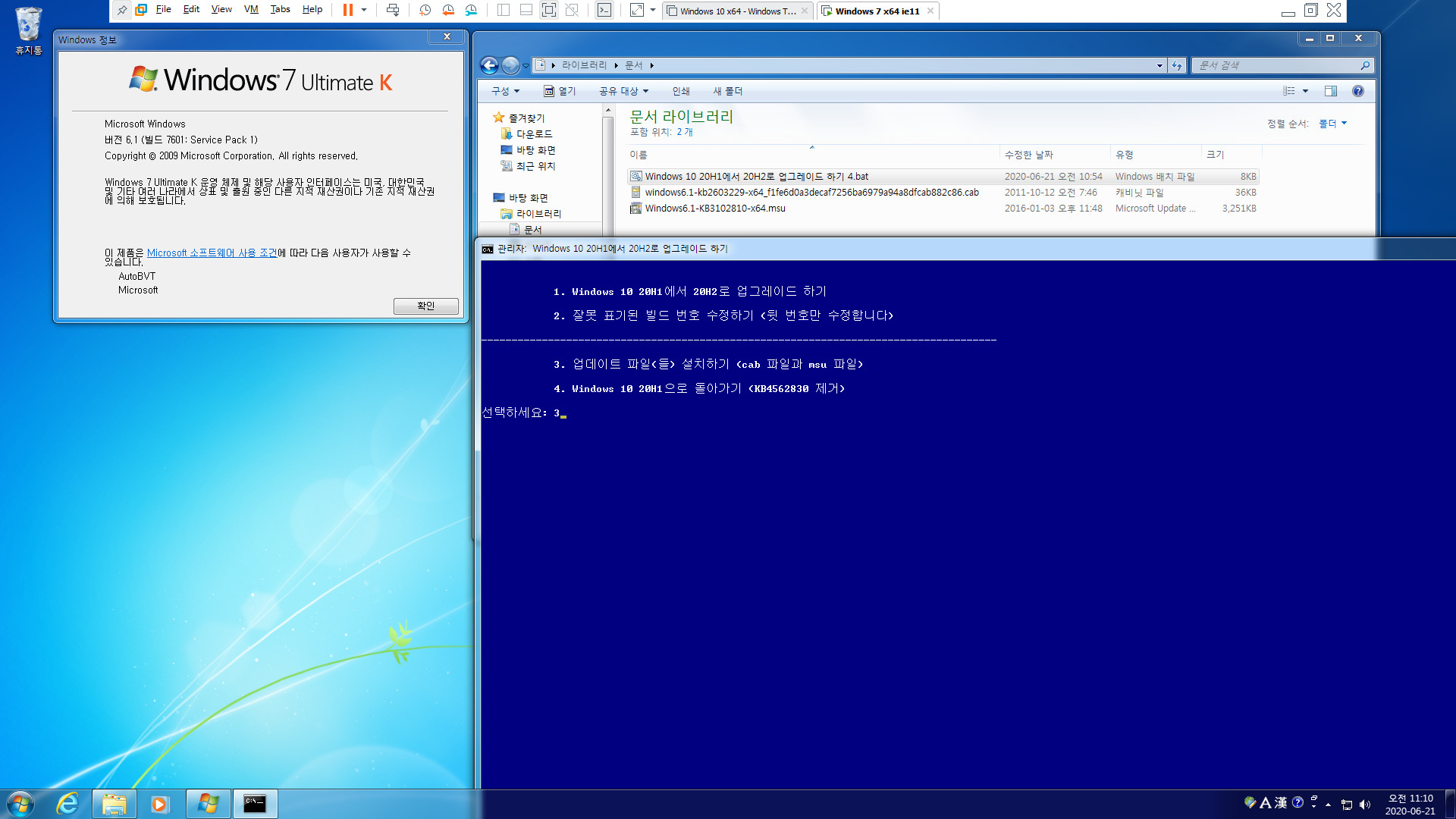Image resolution: width=1456 pixels, height=819 pixels.
Task: Sort files by the 수정한 날짜 column
Action: (x=1055, y=155)
